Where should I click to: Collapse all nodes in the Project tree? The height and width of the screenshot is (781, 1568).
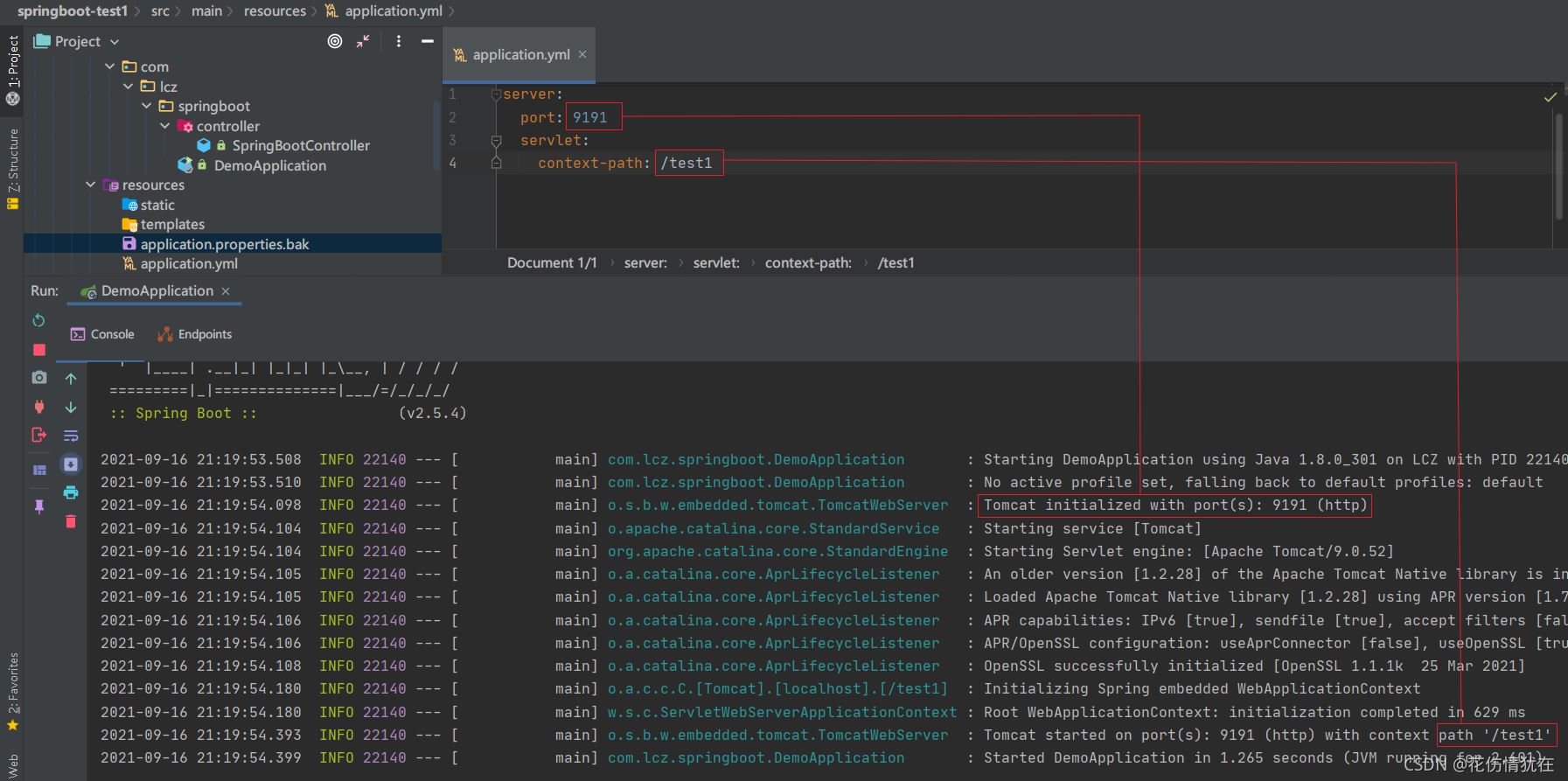pyautogui.click(x=363, y=41)
